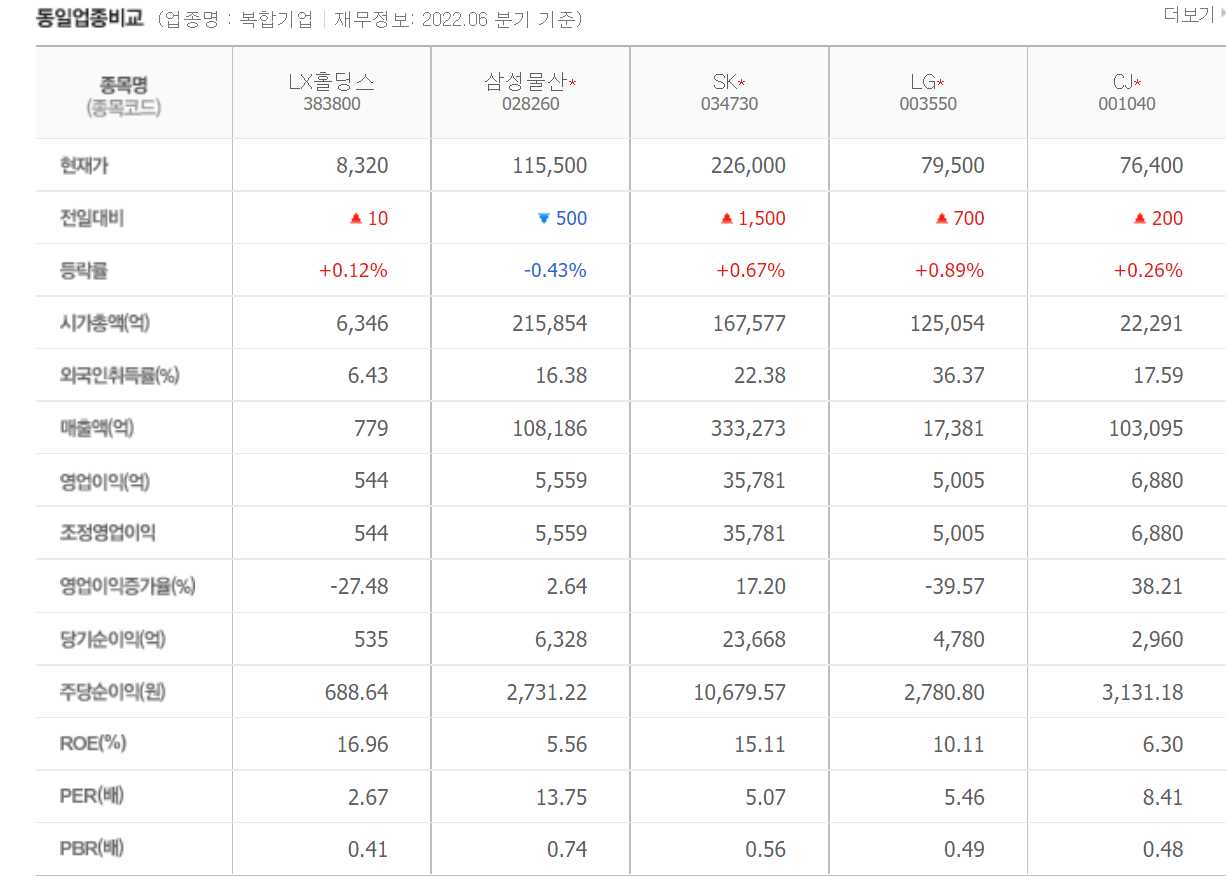Select the 종목명 header cell

click(x=134, y=93)
